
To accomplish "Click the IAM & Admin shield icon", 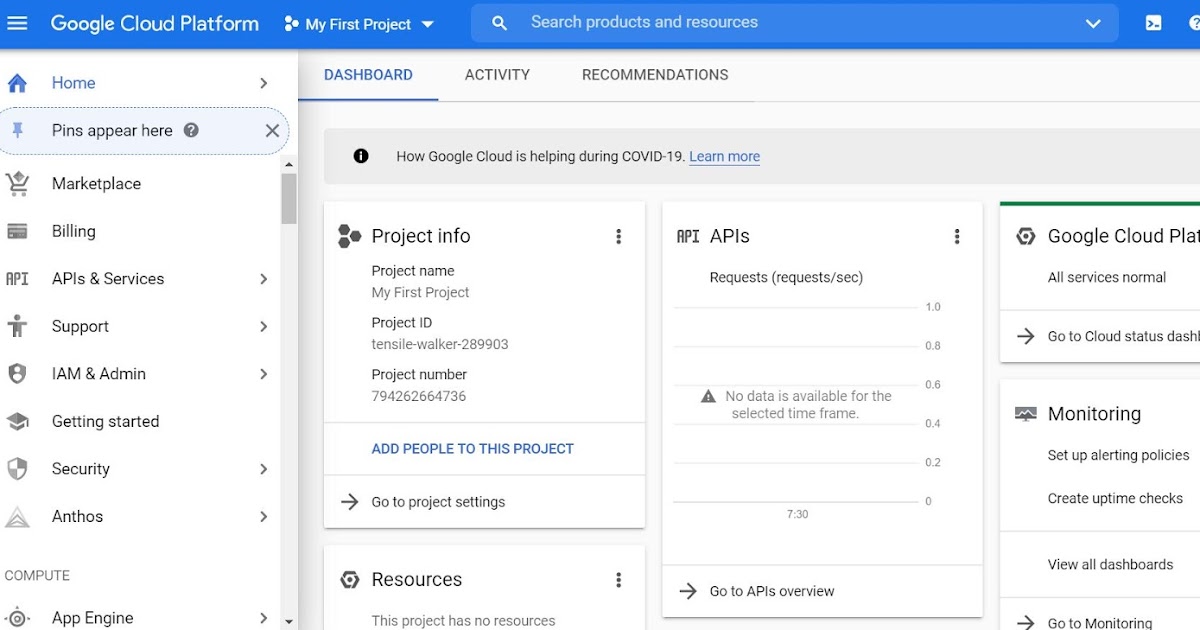I will click(17, 374).
